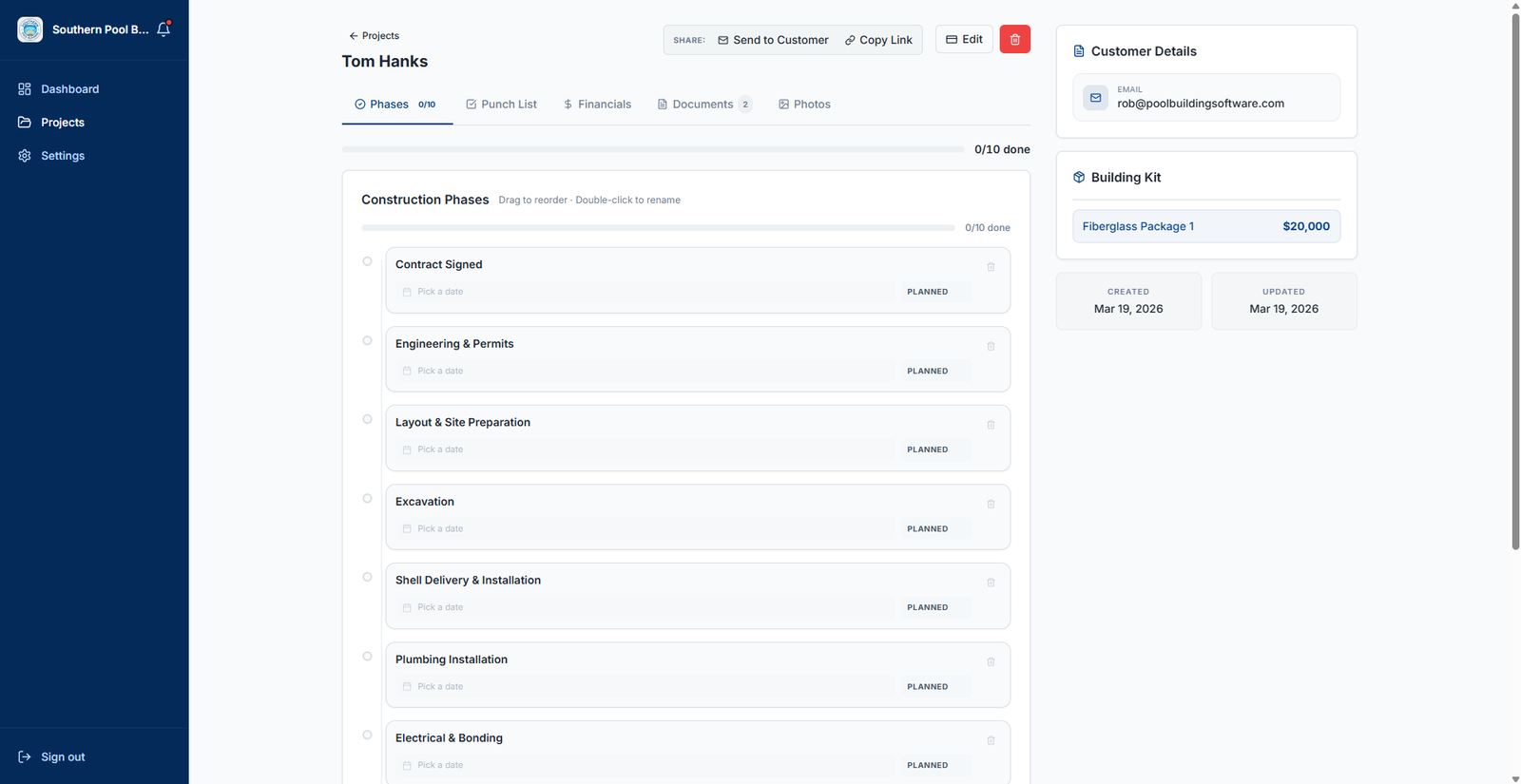Click trash icon for Excavation phase

click(991, 504)
